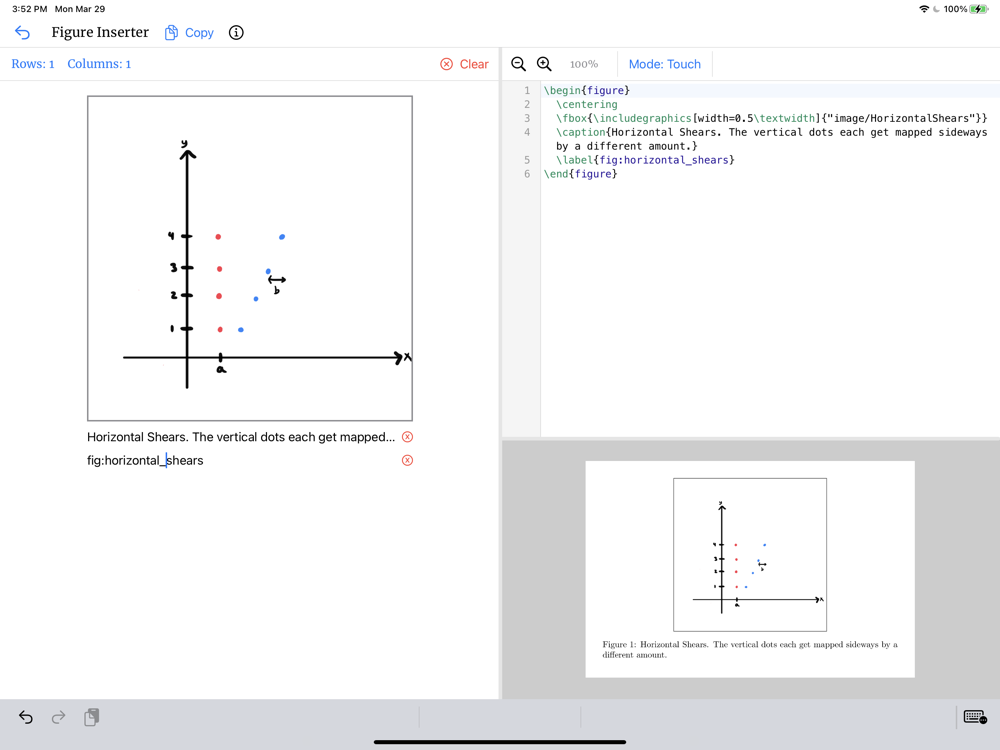Tap the keyboard bar paste clipboard icon

coord(91,717)
